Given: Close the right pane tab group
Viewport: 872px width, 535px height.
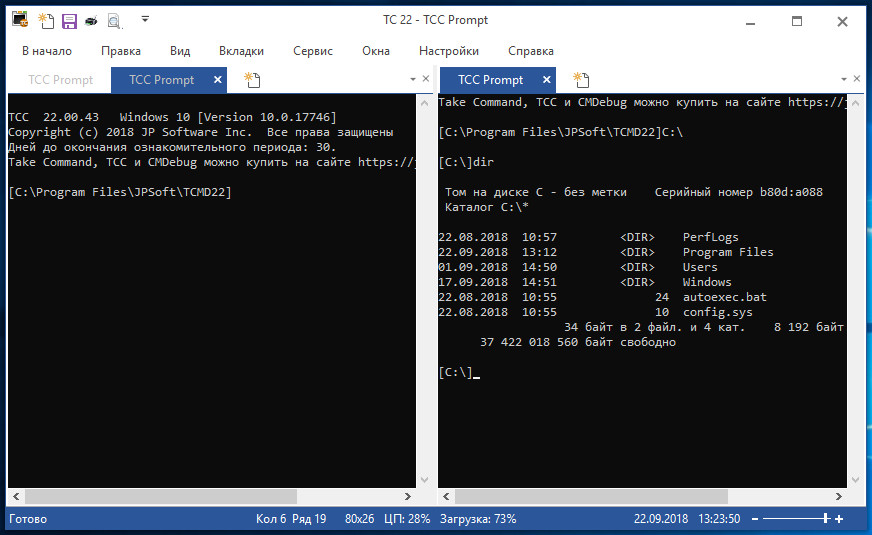Looking at the screenshot, I should coord(857,79).
